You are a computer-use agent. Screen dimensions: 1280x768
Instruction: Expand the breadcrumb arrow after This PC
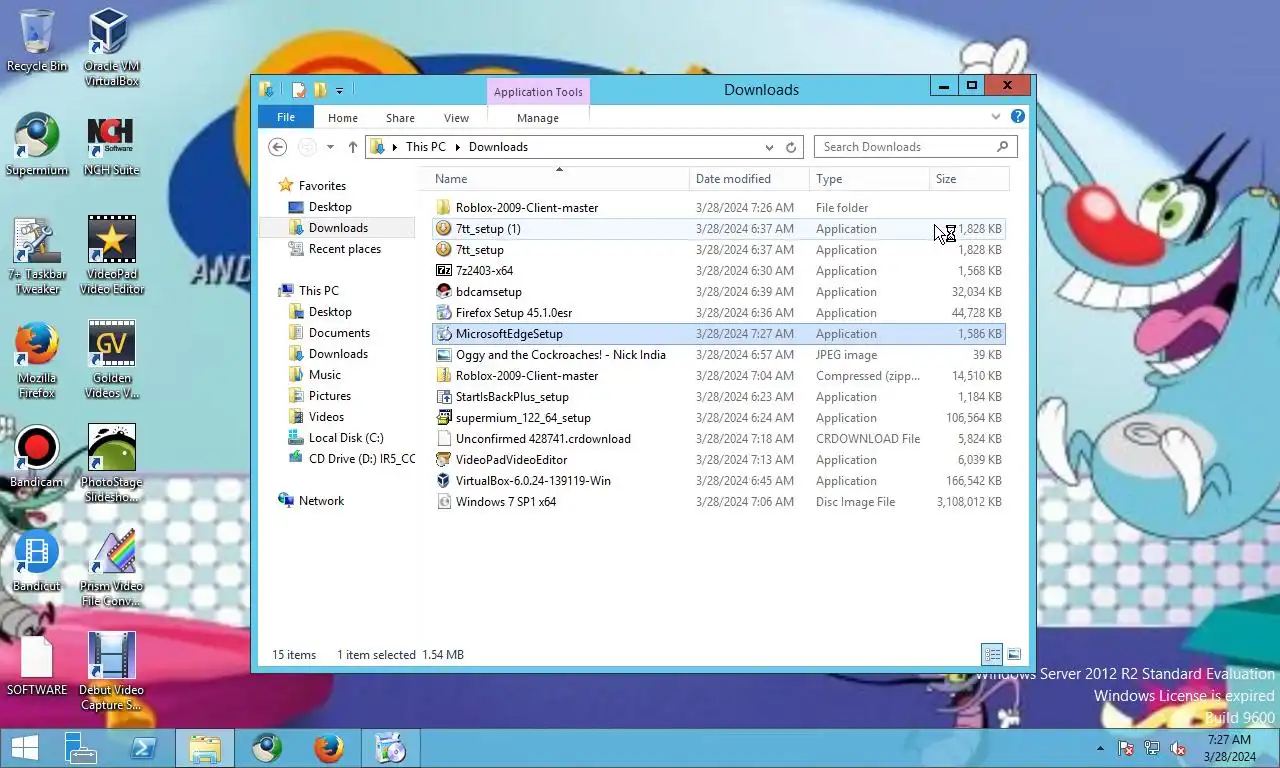[x=458, y=147]
